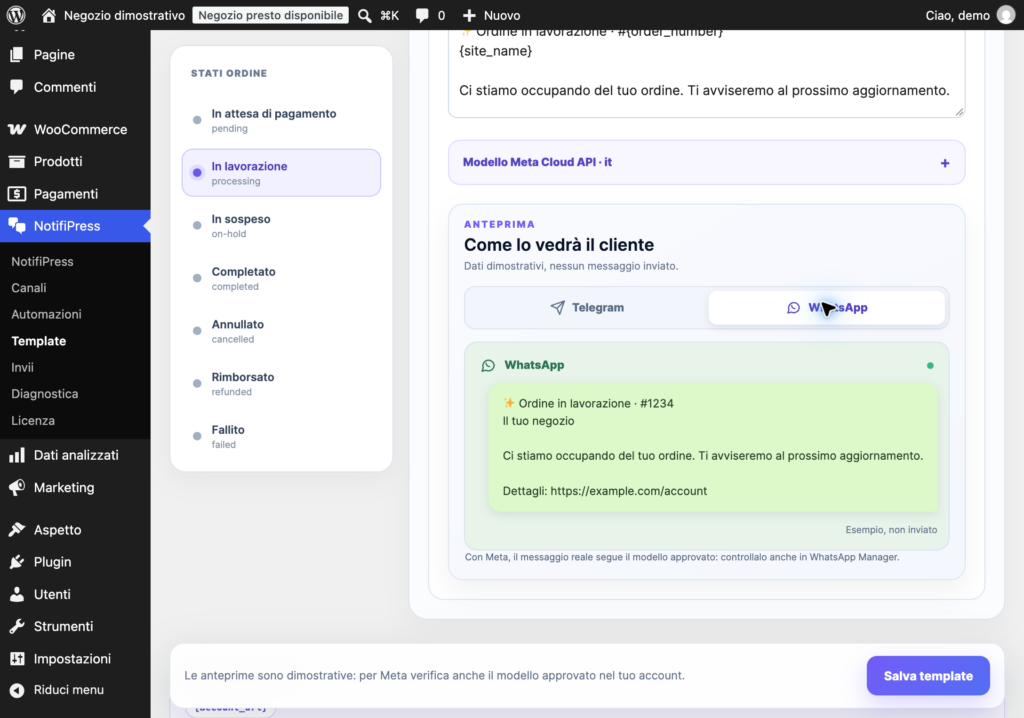Click inside the message template textarea
Image resolution: width=1024 pixels, height=718 pixels.
707,74
